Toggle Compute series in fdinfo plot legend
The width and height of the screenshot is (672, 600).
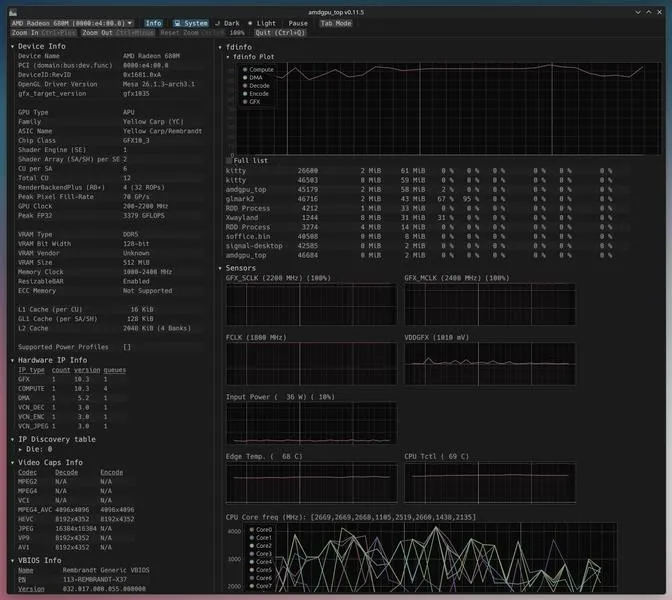tap(258, 69)
